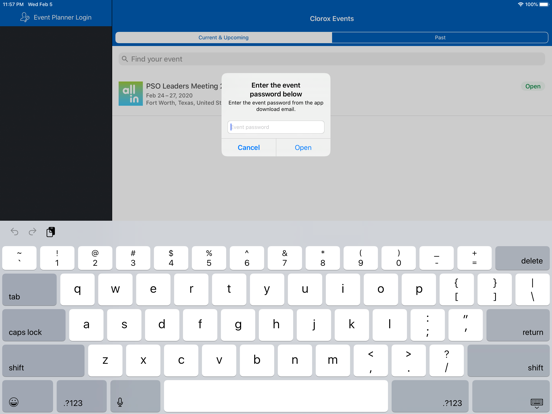Image resolution: width=552 pixels, height=414 pixels.
Task: Tap the 6 caret key
Action: pyautogui.click(x=247, y=258)
